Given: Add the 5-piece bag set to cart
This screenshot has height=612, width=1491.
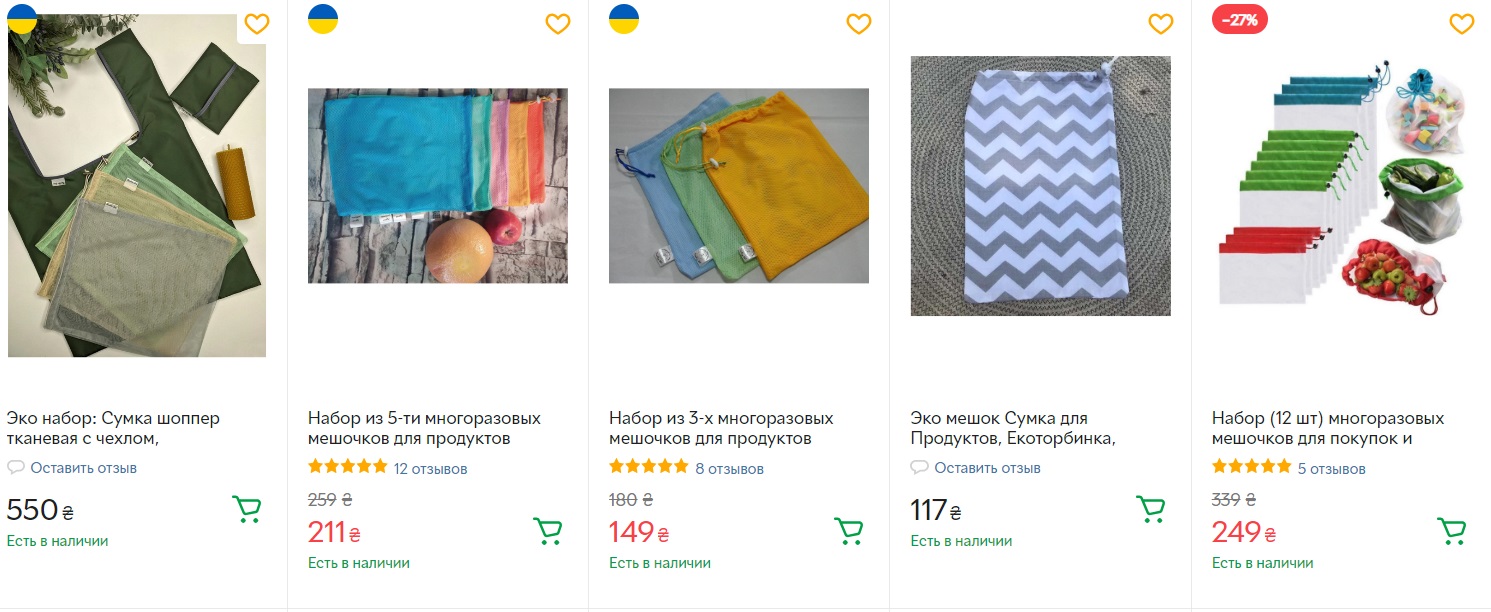Looking at the screenshot, I should point(547,532).
